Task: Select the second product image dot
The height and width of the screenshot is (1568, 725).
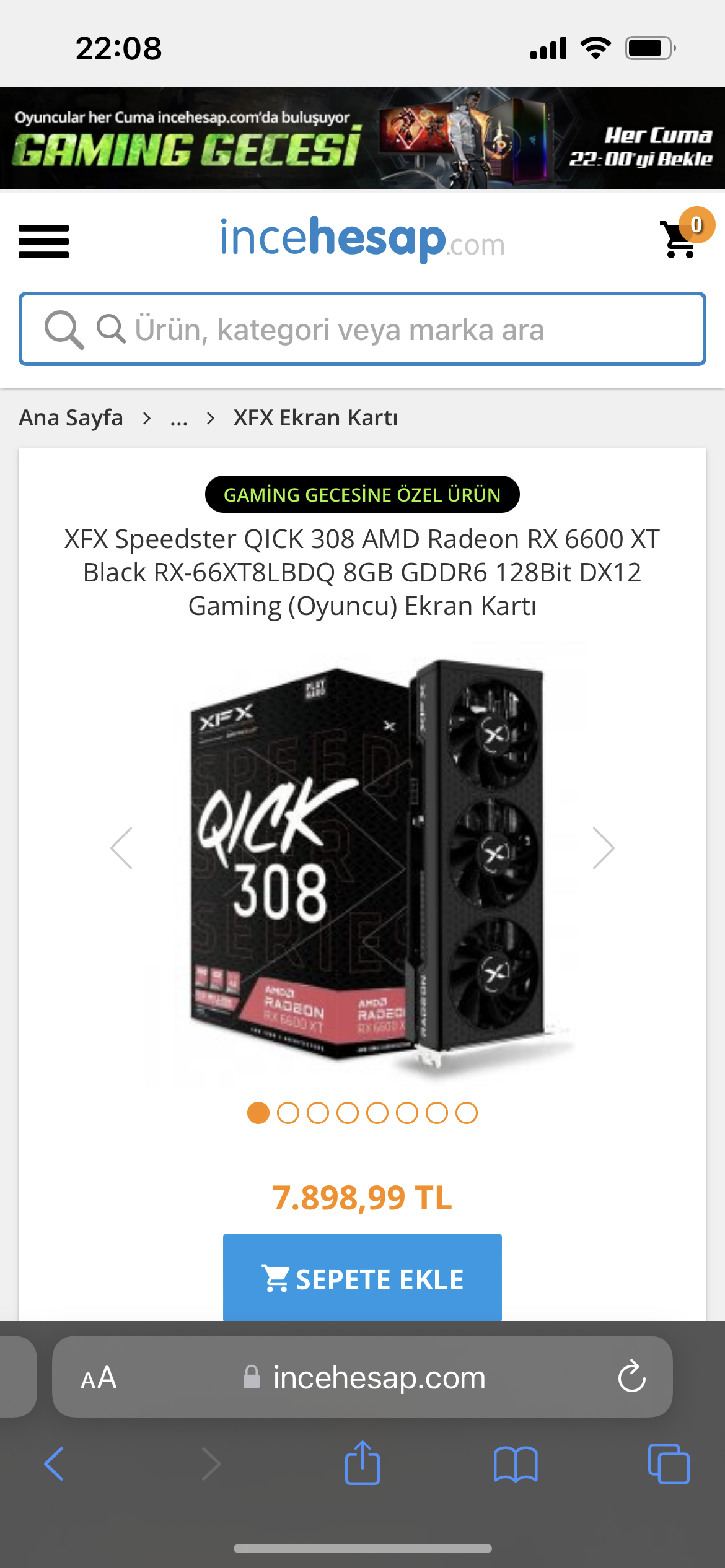Action: (288, 1113)
